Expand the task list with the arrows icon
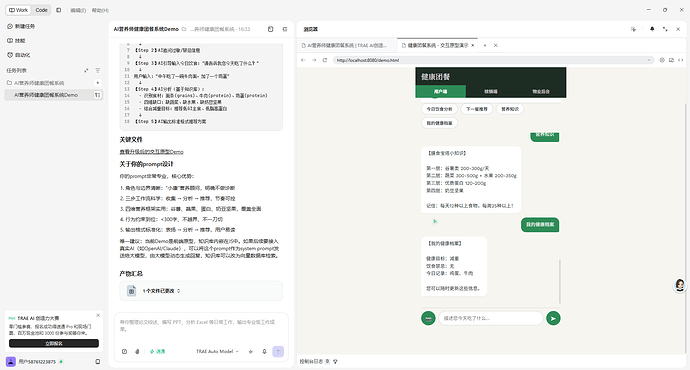The width and height of the screenshot is (690, 370). point(86,70)
